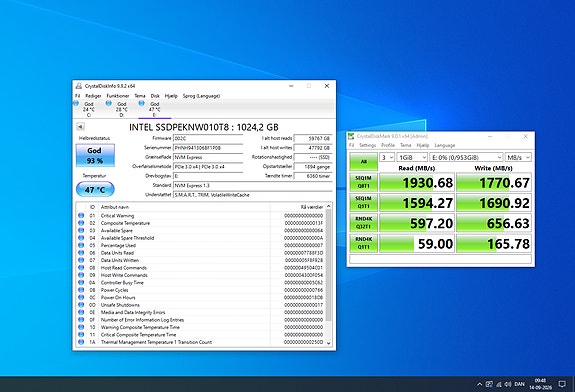
Task: Open the Funktioner menu in CrystalDiskInfo
Action: [x=118, y=96]
